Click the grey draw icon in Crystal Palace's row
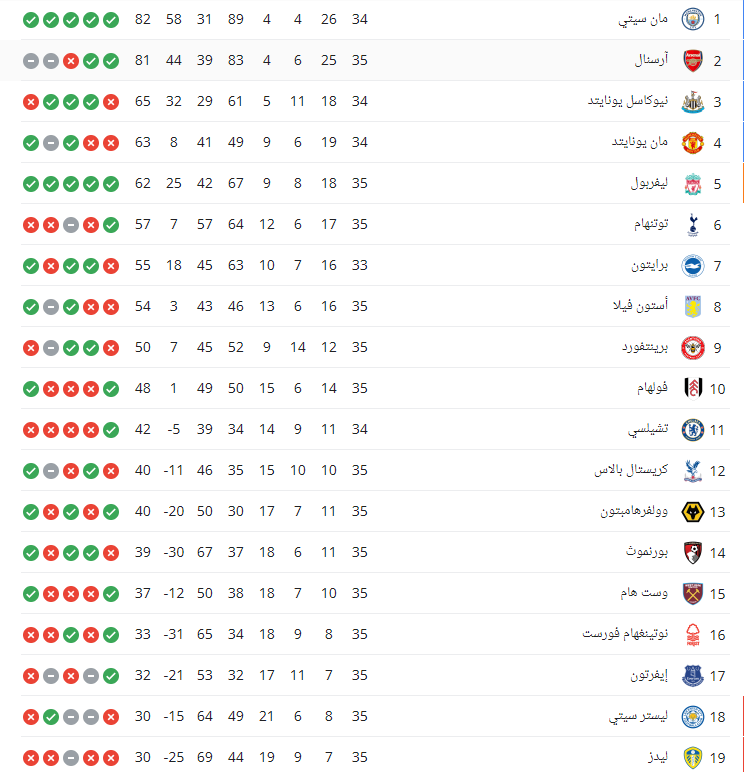 tap(51, 470)
